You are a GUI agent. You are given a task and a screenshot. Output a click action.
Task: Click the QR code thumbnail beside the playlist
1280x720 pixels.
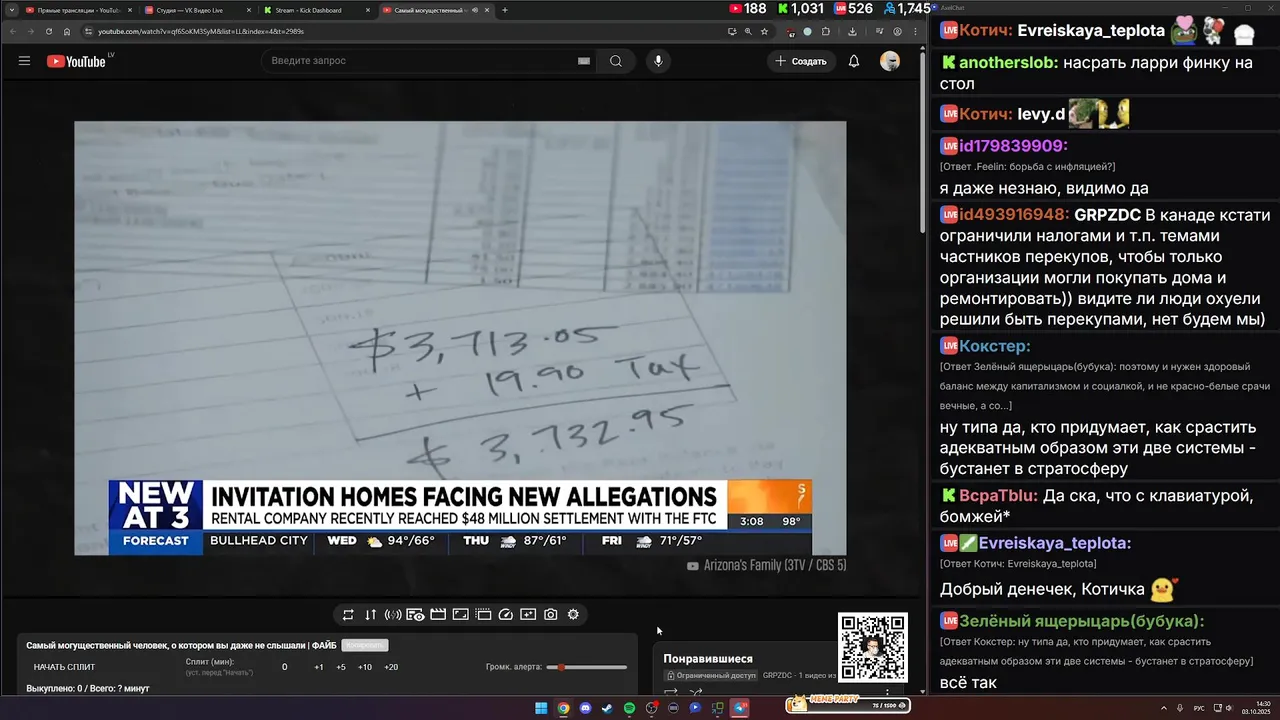pyautogui.click(x=873, y=647)
